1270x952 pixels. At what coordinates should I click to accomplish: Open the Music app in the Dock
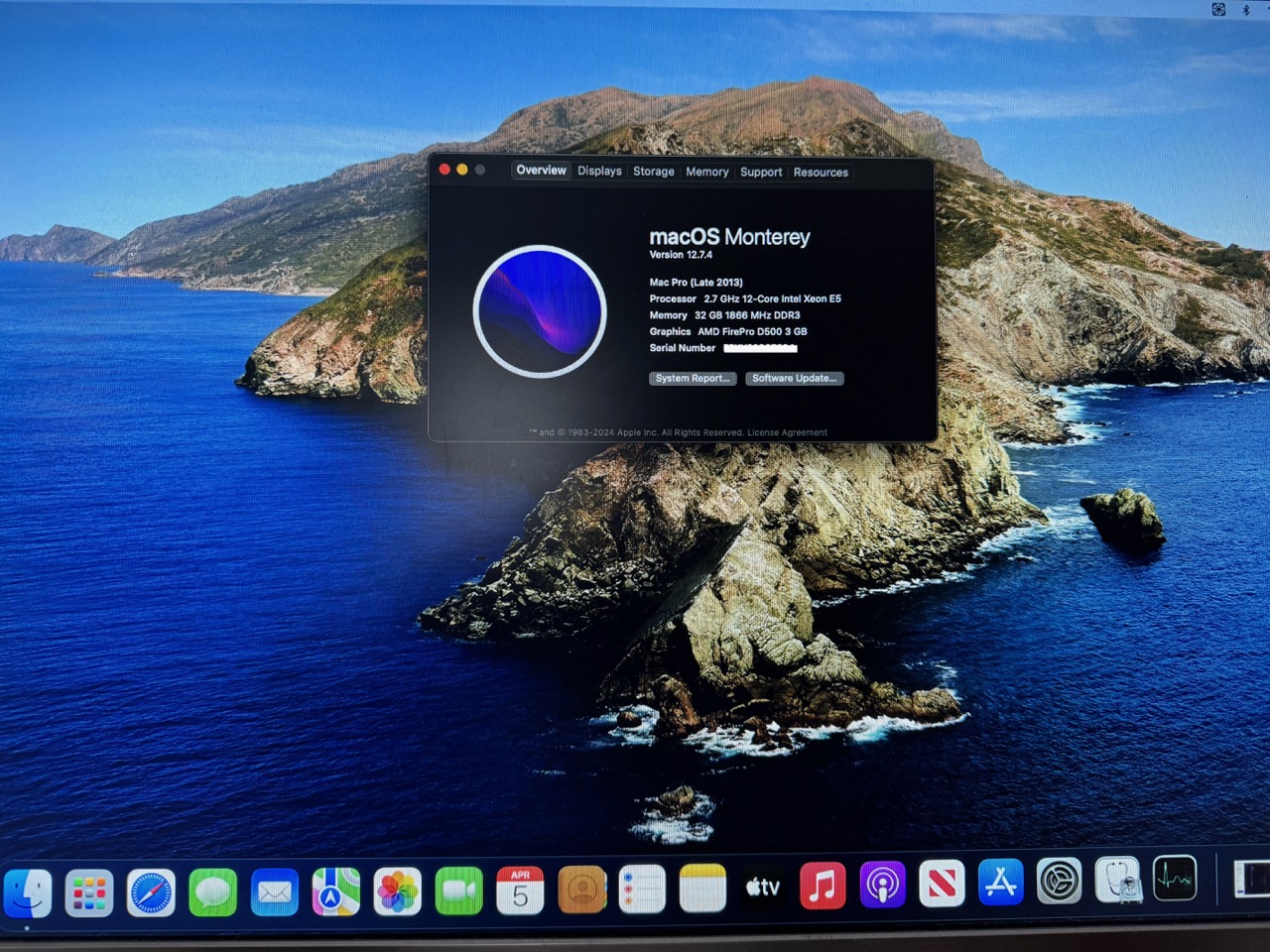822,886
